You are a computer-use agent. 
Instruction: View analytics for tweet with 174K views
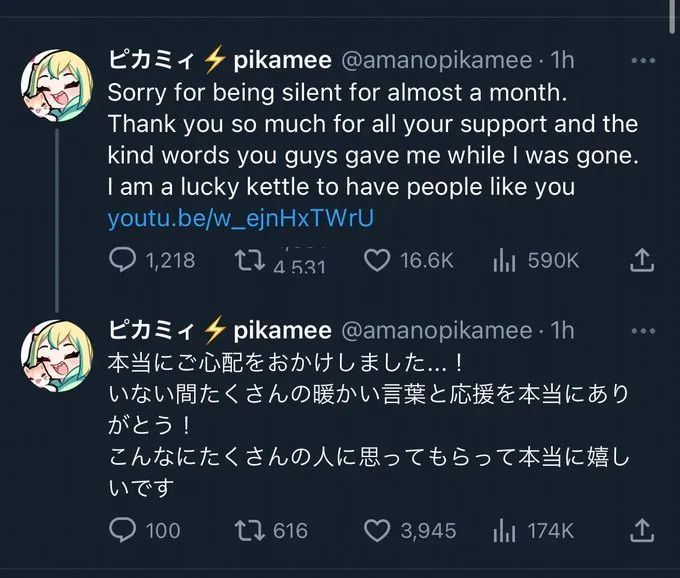(504, 530)
